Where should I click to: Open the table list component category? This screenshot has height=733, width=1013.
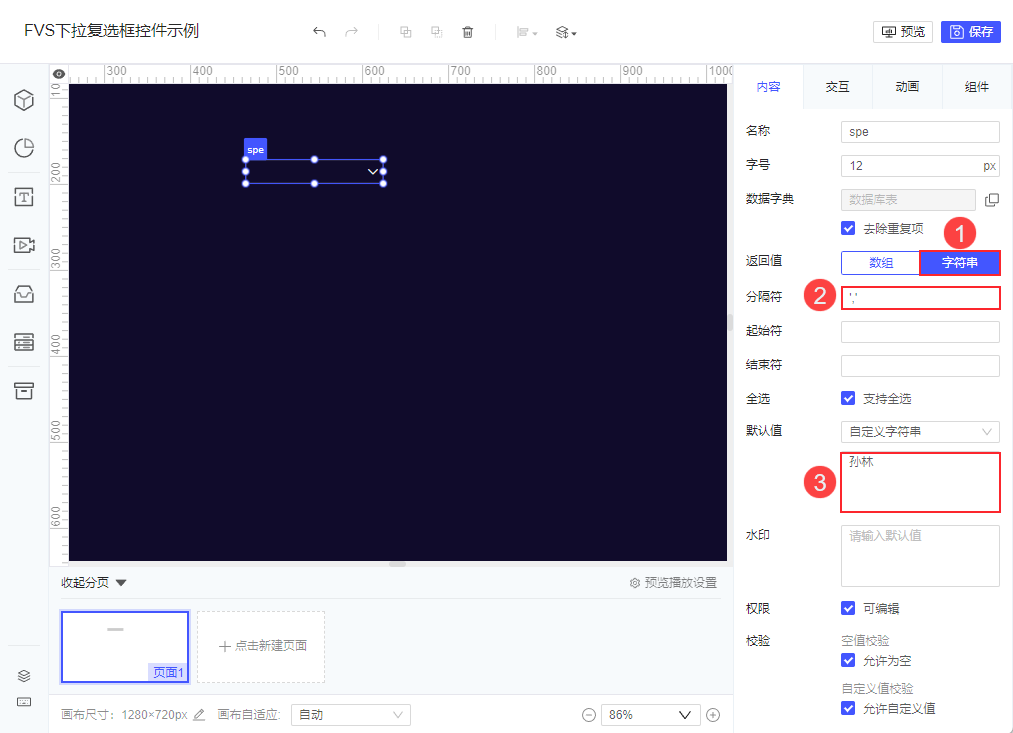pyautogui.click(x=24, y=342)
